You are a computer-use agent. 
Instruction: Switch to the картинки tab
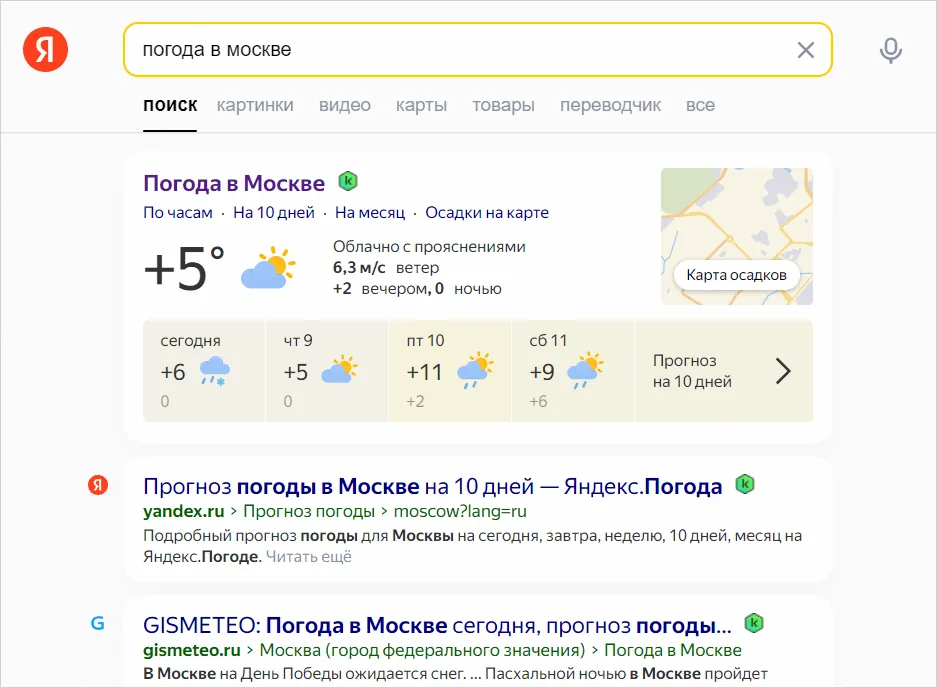pyautogui.click(x=255, y=105)
